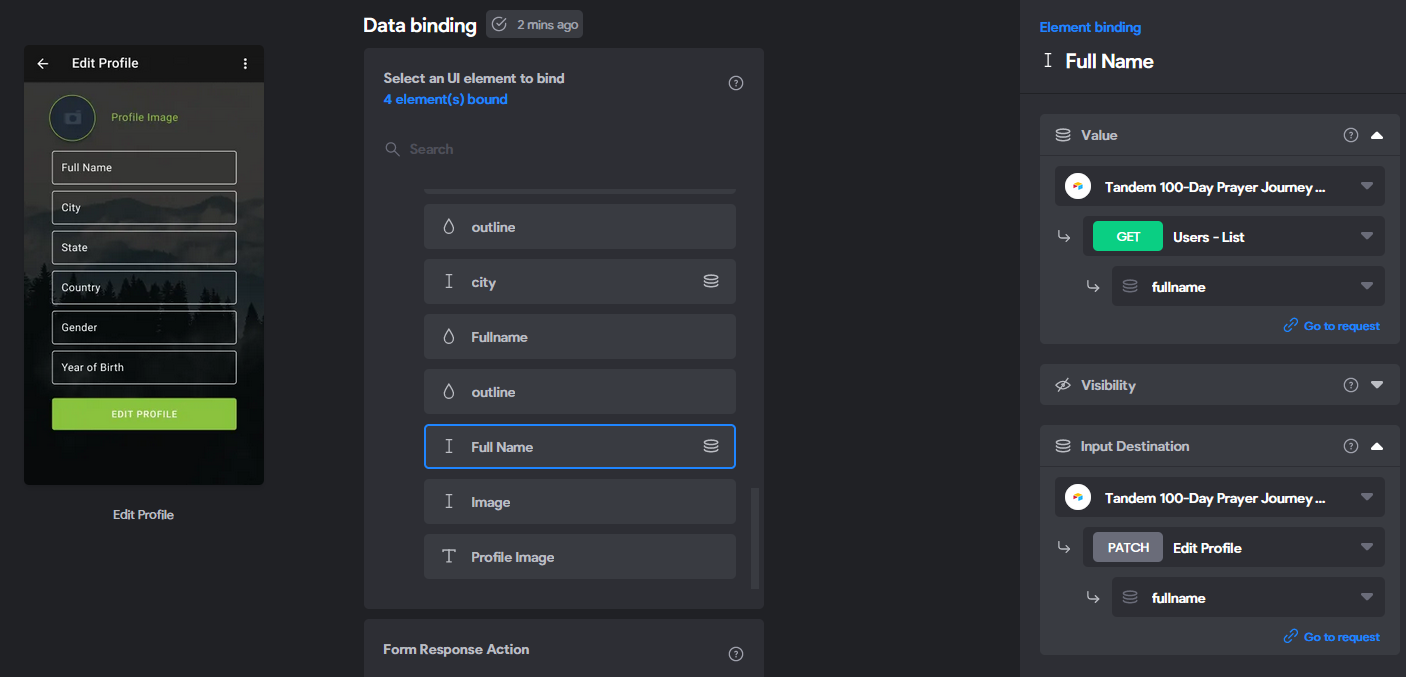Click the Element binding label
The image size is (1406, 677).
[1090, 28]
